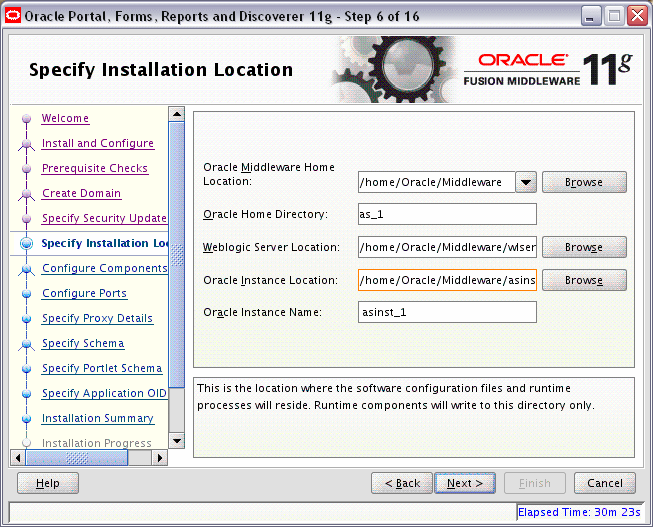Click the steps list scroll left arrow
The image size is (653, 527).
point(17,458)
